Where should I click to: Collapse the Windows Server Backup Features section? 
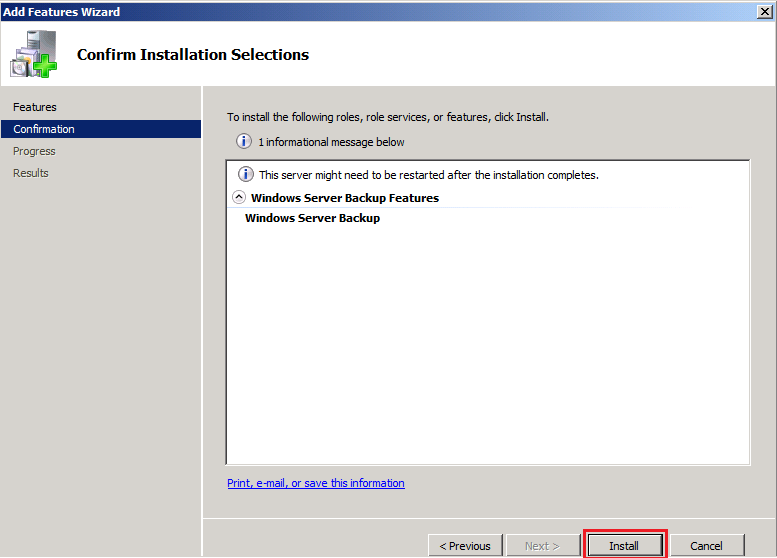tap(239, 198)
